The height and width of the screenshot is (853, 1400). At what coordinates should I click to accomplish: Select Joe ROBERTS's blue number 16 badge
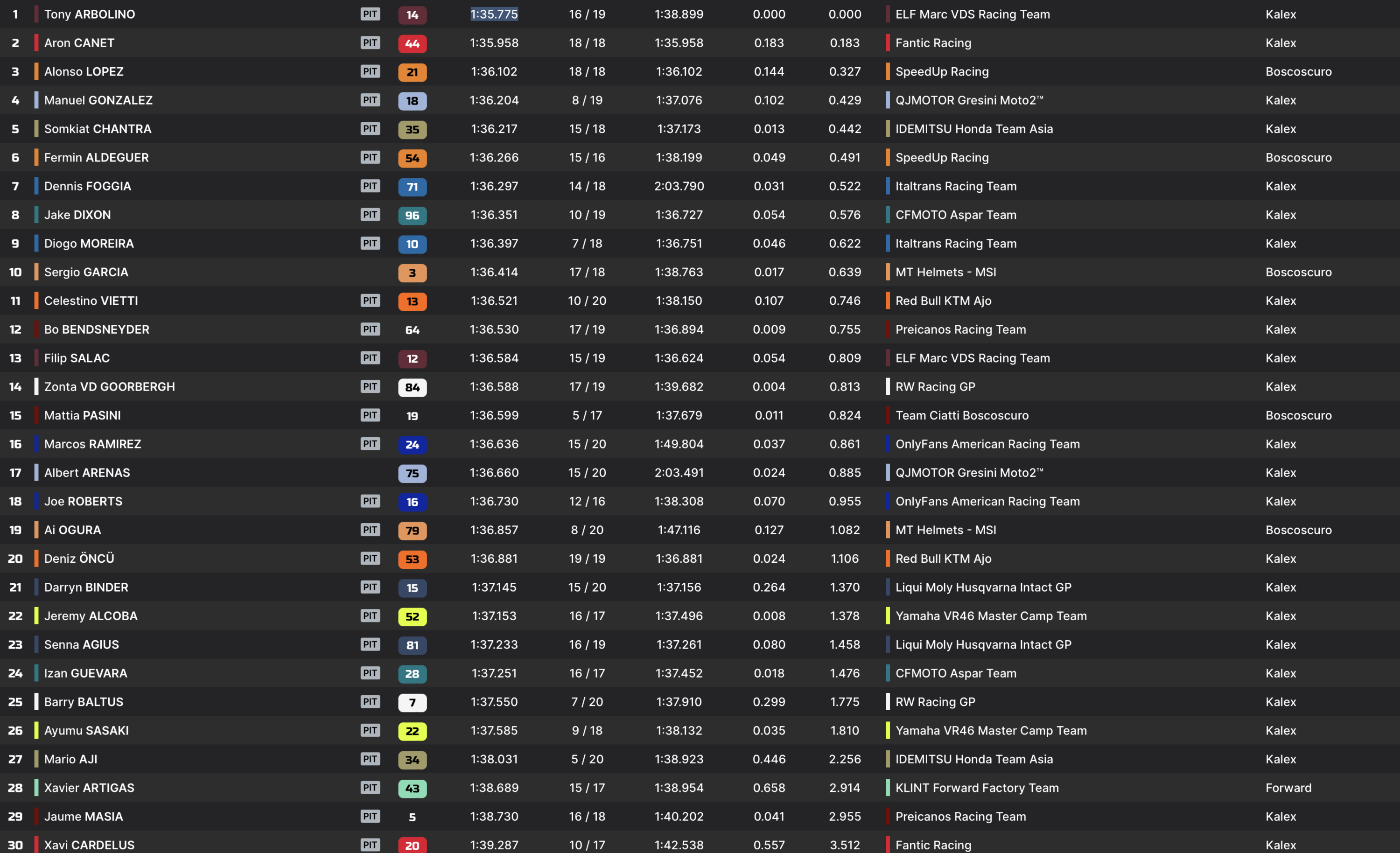tap(412, 502)
